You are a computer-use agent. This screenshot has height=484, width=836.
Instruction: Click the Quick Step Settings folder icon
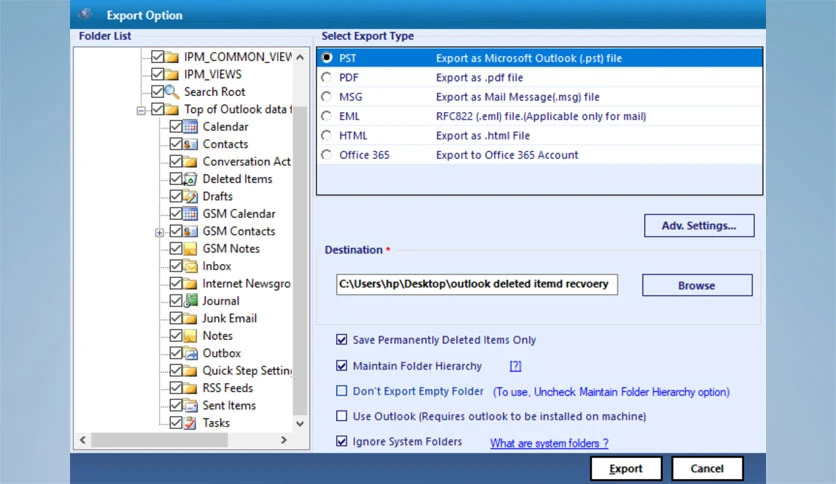point(190,371)
